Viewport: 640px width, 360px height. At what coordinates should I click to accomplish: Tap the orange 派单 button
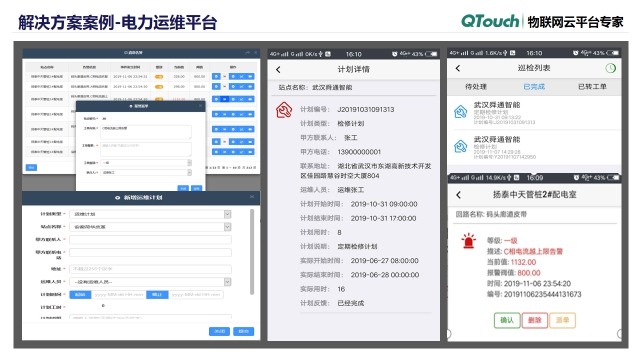click(562, 320)
